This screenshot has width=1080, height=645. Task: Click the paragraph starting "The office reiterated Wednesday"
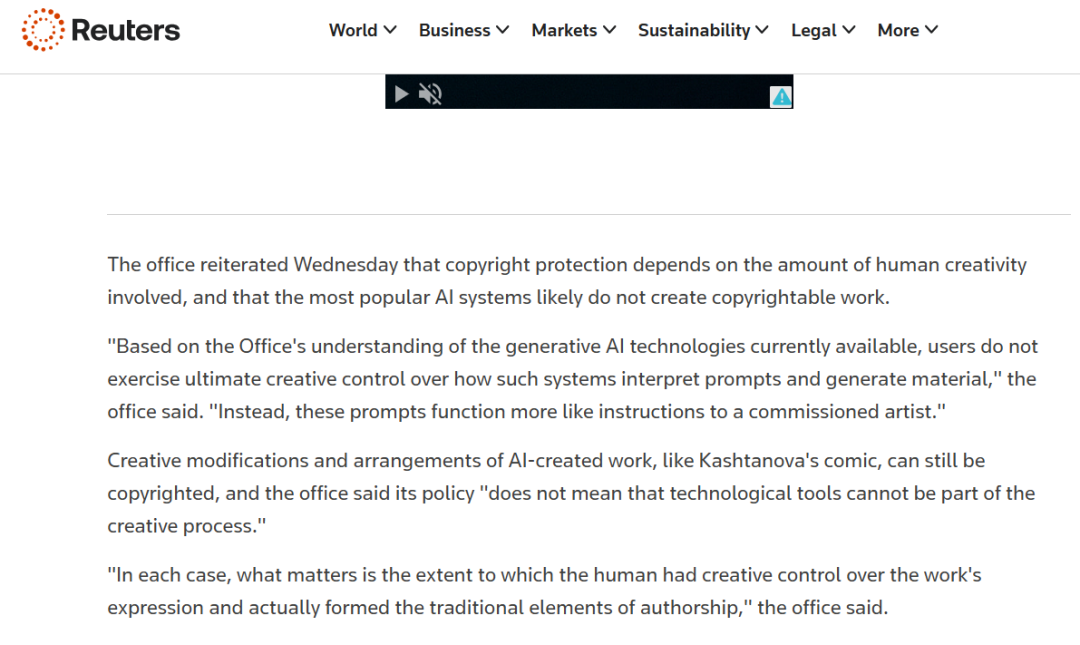pyautogui.click(x=567, y=281)
